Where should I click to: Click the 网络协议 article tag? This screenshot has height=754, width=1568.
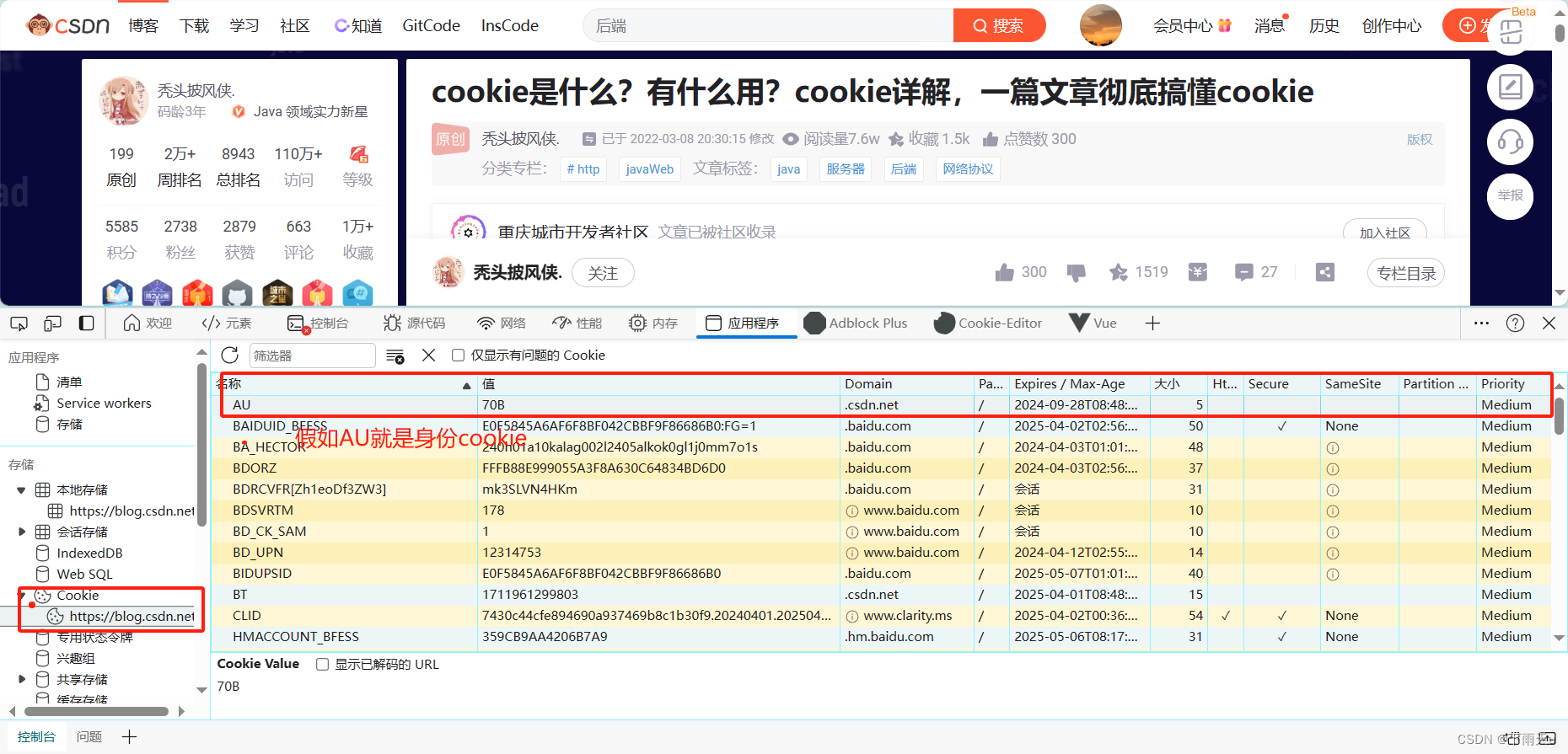968,169
